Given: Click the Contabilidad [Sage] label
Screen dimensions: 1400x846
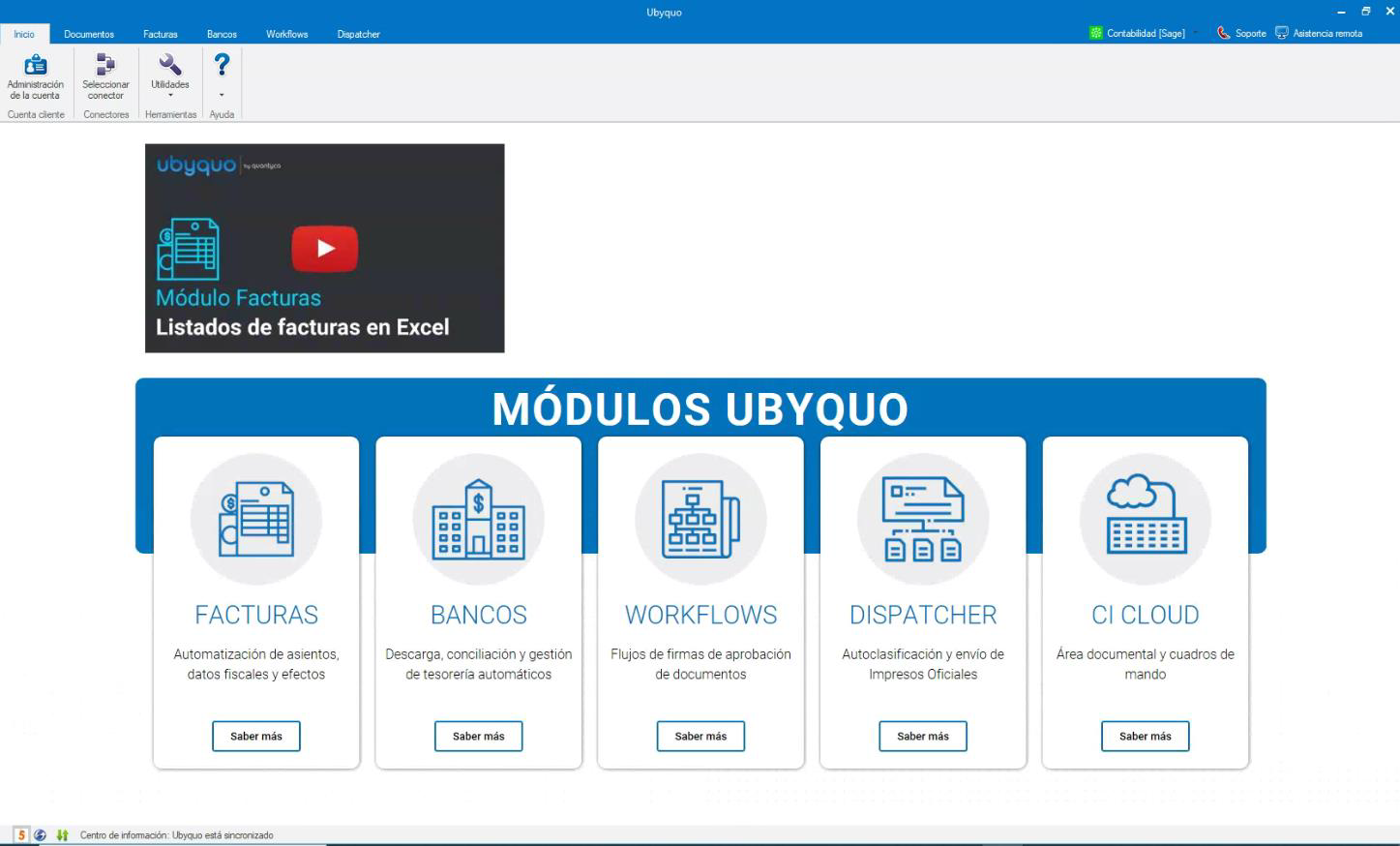Looking at the screenshot, I should 1147,34.
